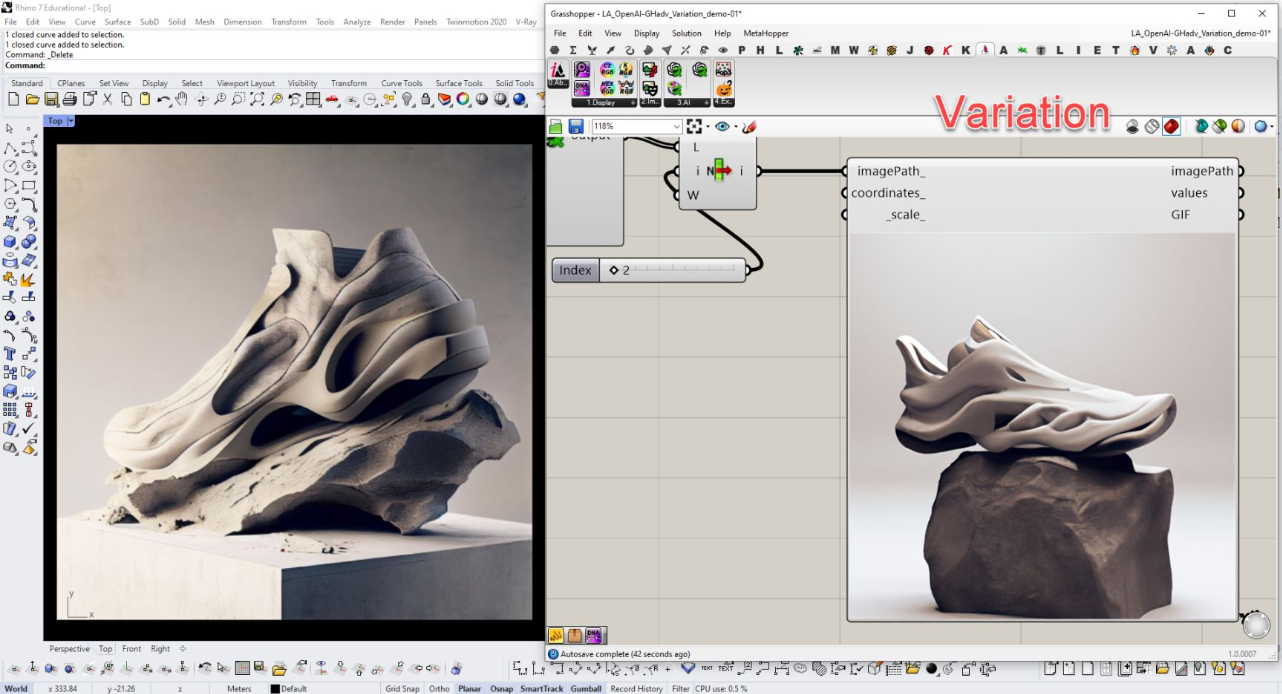Switch to the Front viewport tab
Screen dimensions: 1282x694
(131, 649)
